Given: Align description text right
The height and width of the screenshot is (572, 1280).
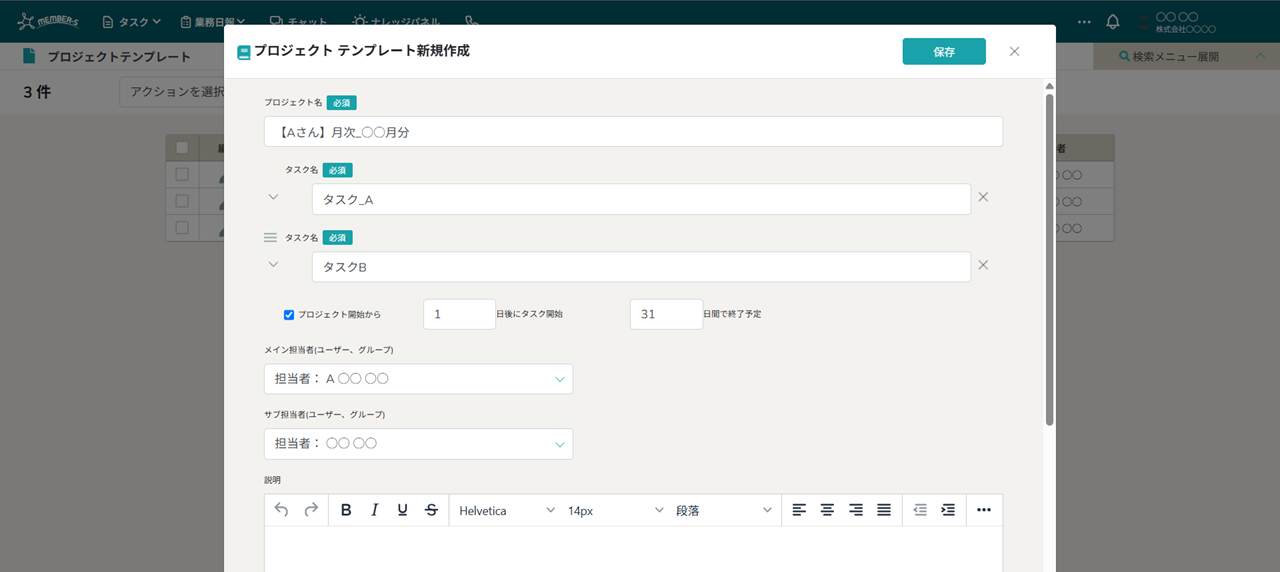Looking at the screenshot, I should [855, 510].
